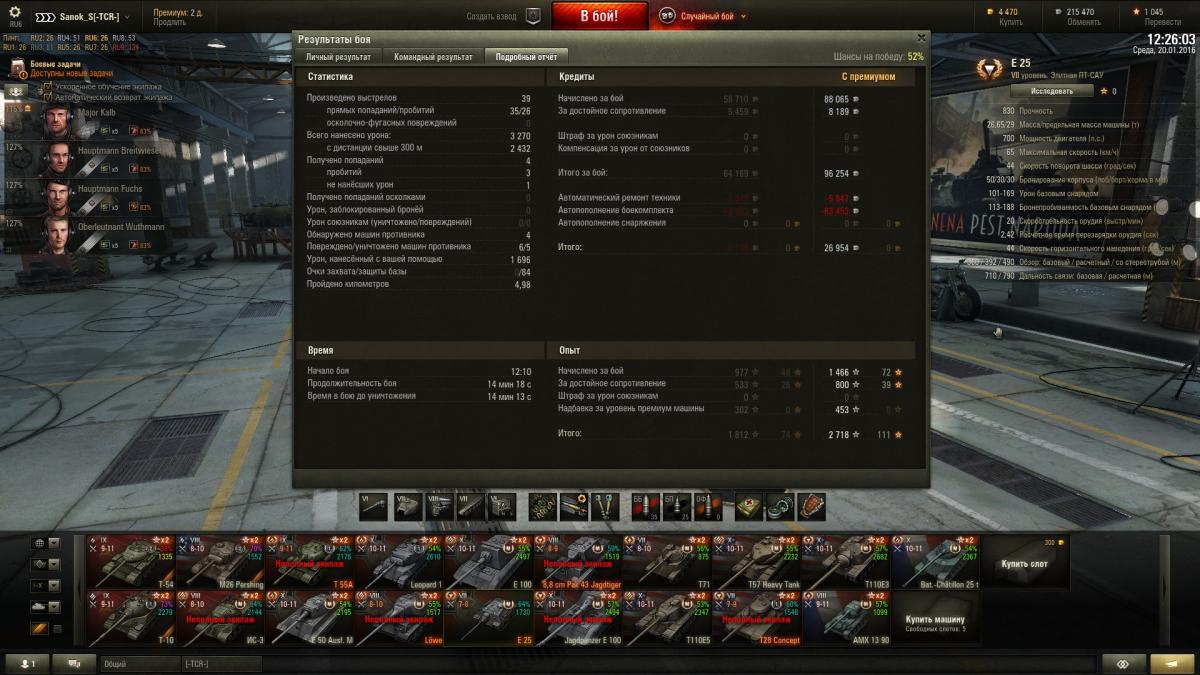Select the T 55A tank
Image resolution: width=1200 pixels, height=675 pixels.
[x=308, y=562]
